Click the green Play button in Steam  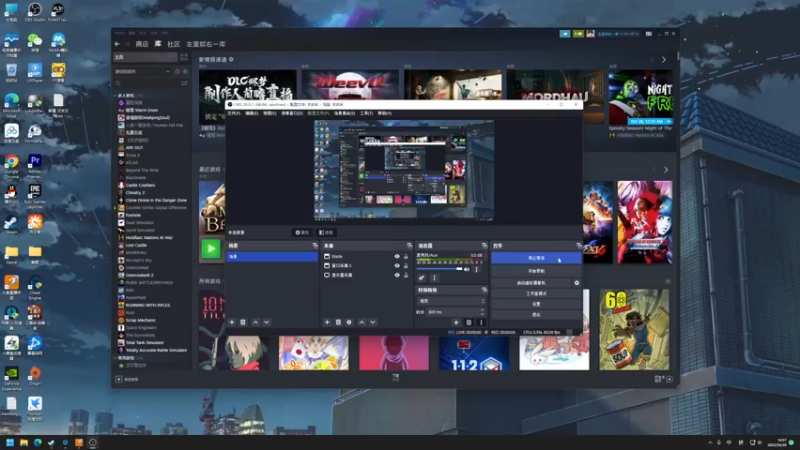pos(211,249)
